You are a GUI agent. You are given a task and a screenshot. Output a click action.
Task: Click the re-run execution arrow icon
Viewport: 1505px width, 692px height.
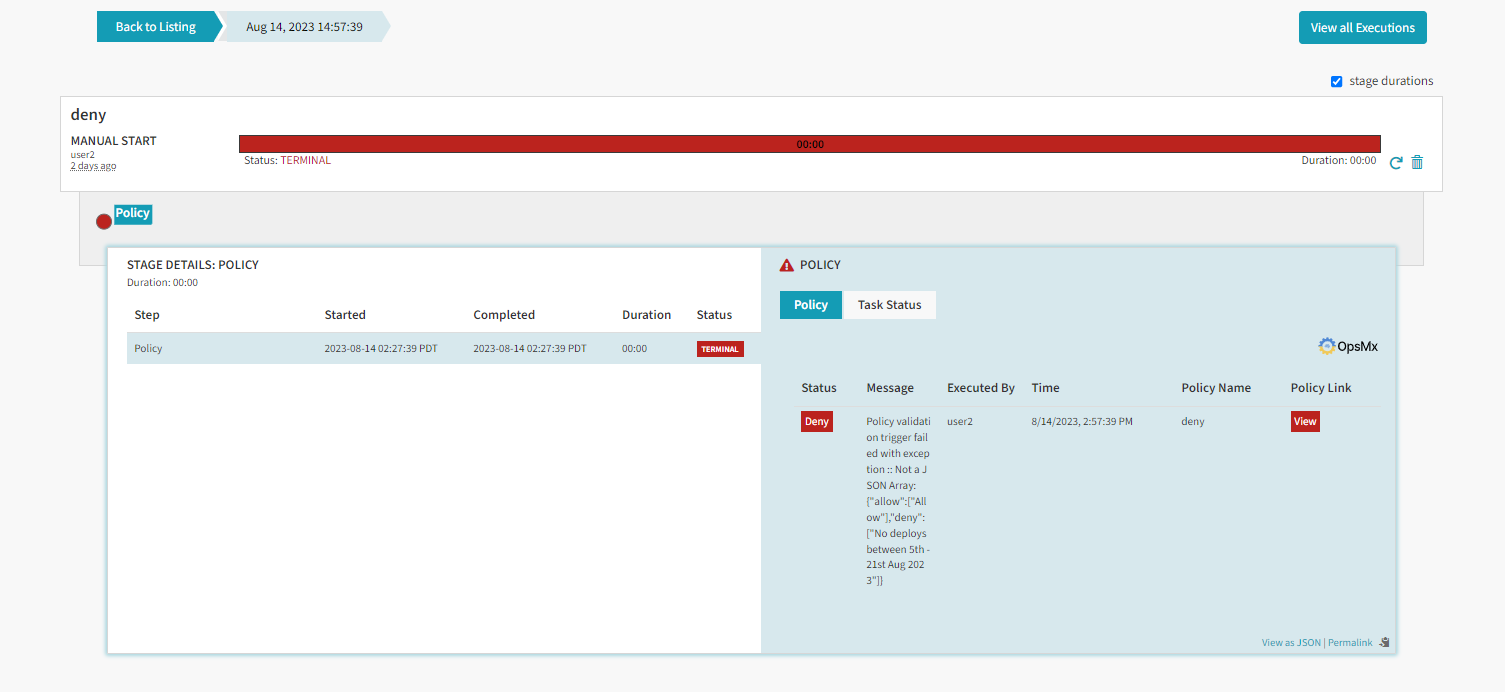pos(1396,162)
